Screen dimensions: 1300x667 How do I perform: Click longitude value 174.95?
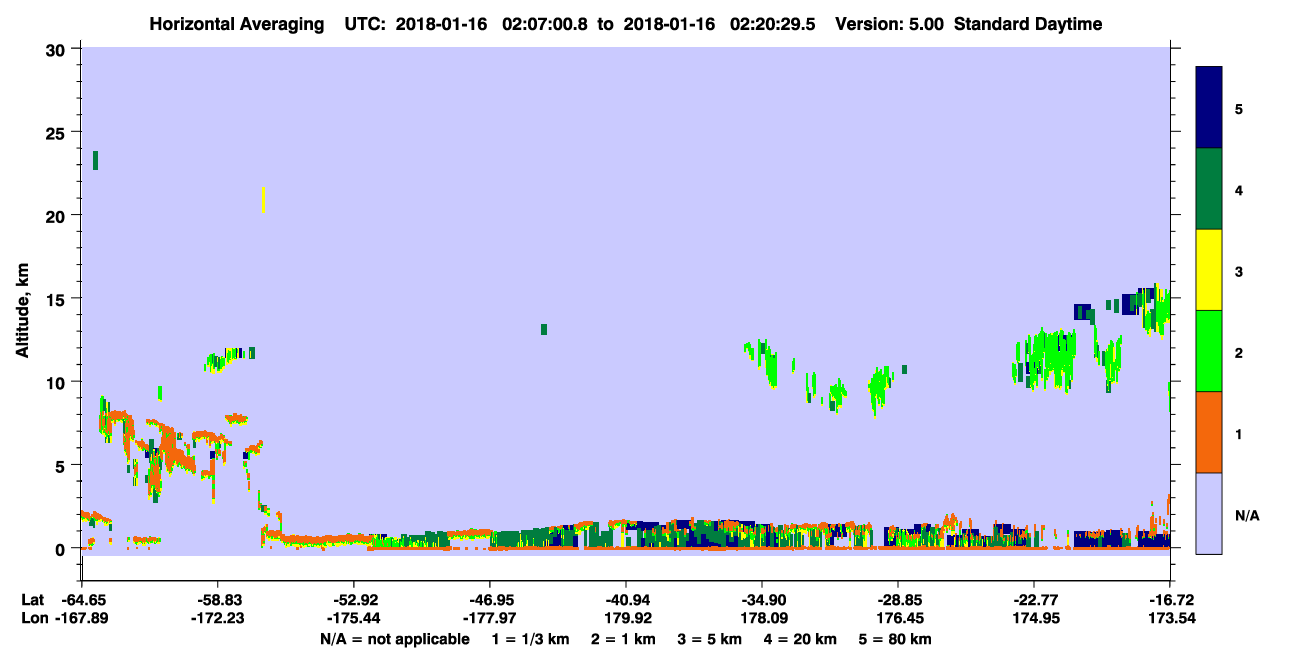(x=1034, y=617)
